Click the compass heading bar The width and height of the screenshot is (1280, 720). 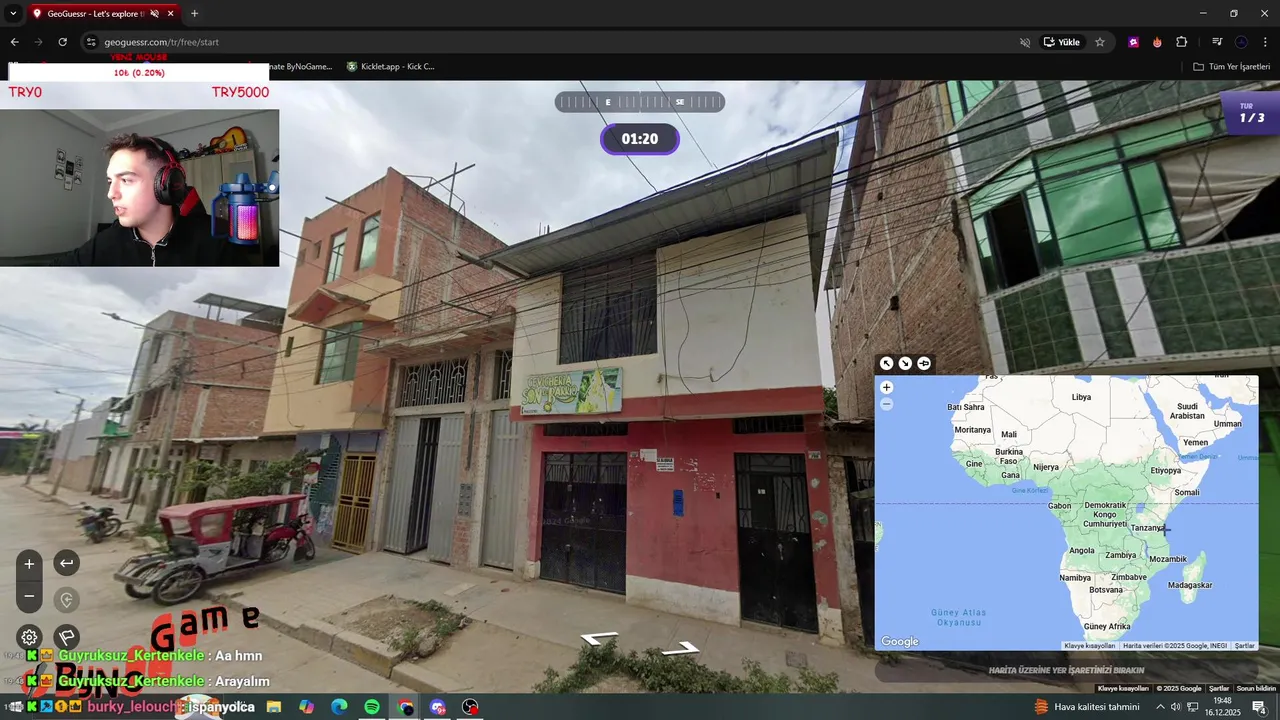click(640, 102)
